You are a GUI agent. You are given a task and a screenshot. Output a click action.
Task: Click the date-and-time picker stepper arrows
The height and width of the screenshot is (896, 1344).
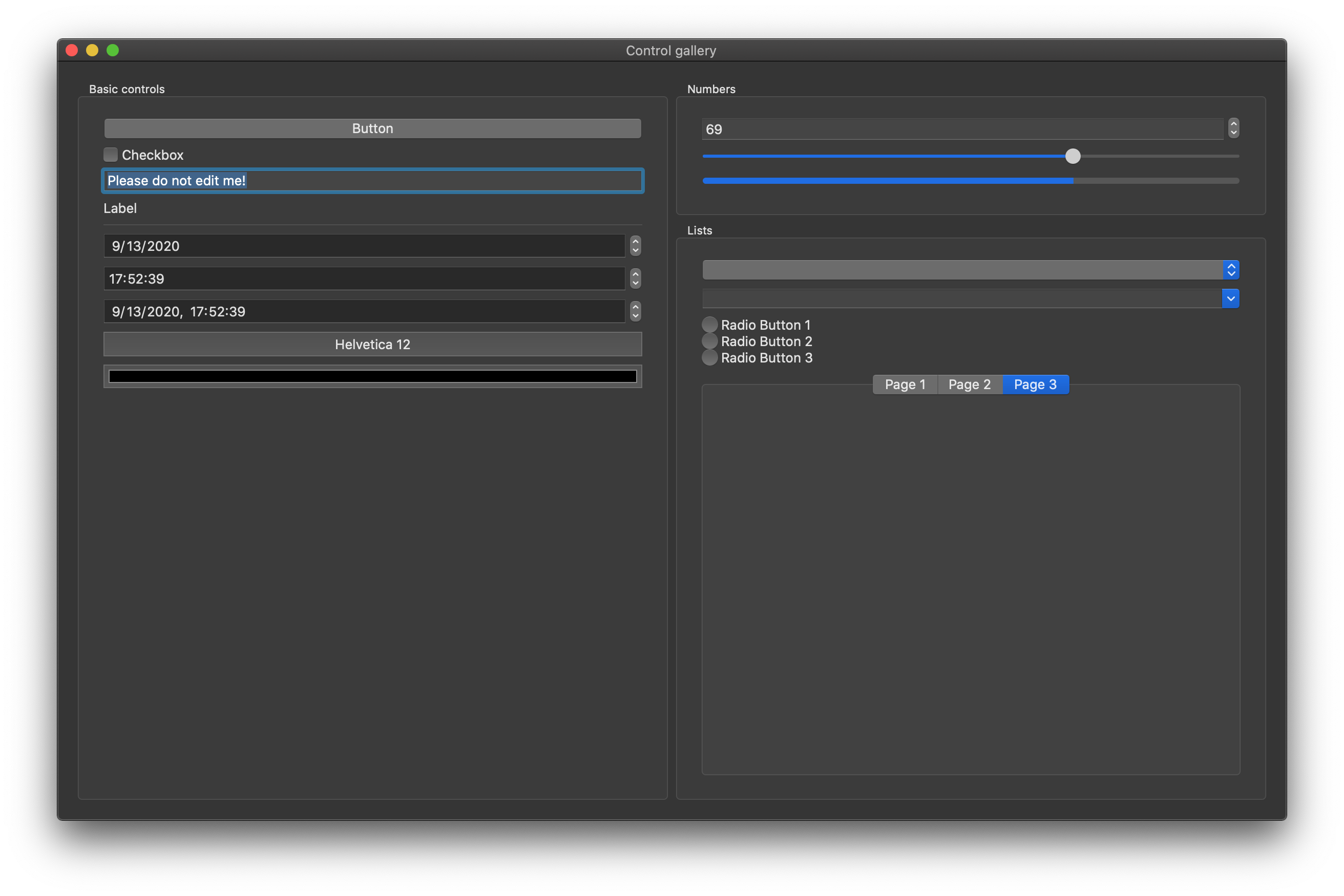[635, 311]
